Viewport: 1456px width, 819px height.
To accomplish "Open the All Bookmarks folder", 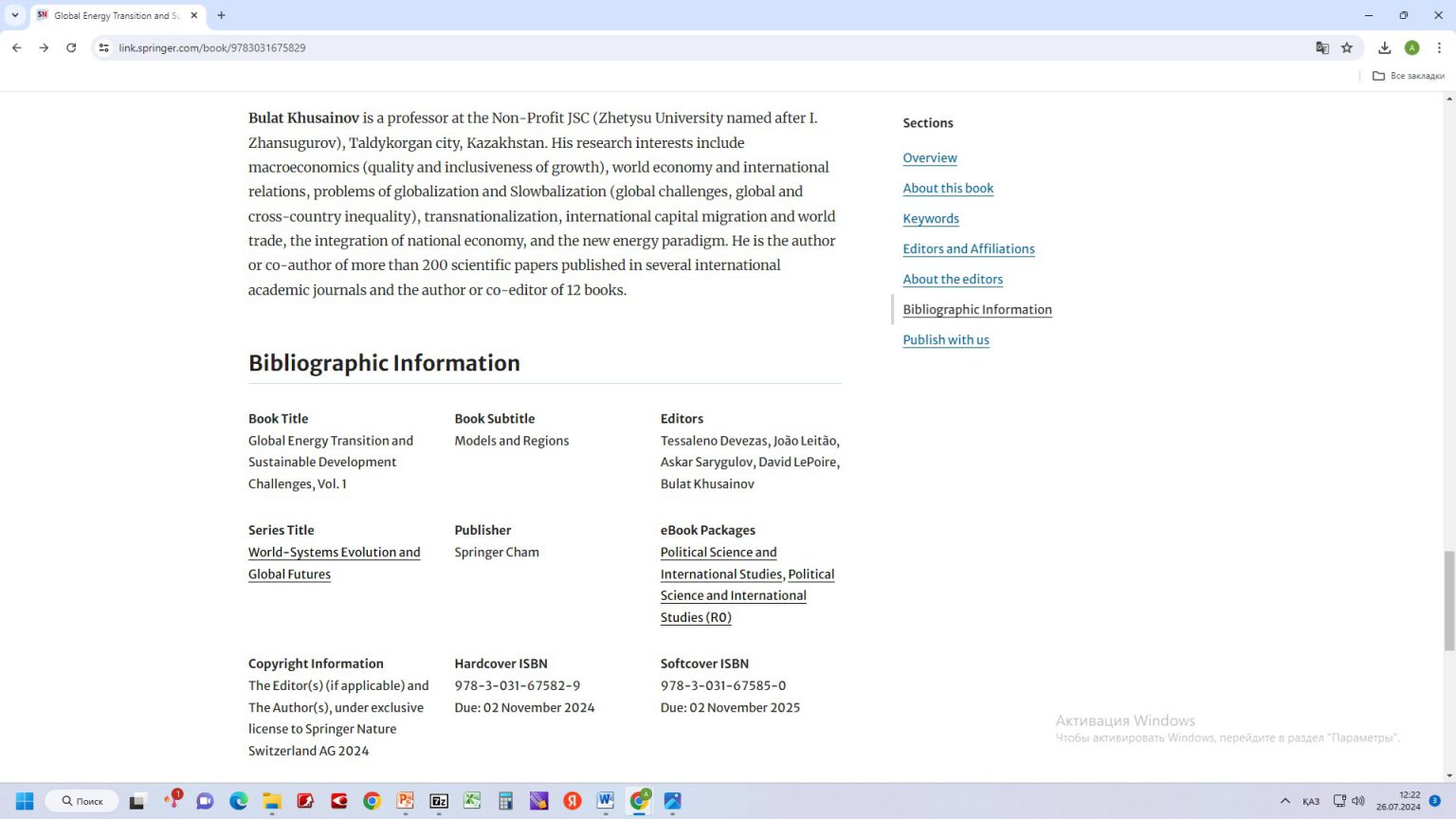I will point(1409,76).
